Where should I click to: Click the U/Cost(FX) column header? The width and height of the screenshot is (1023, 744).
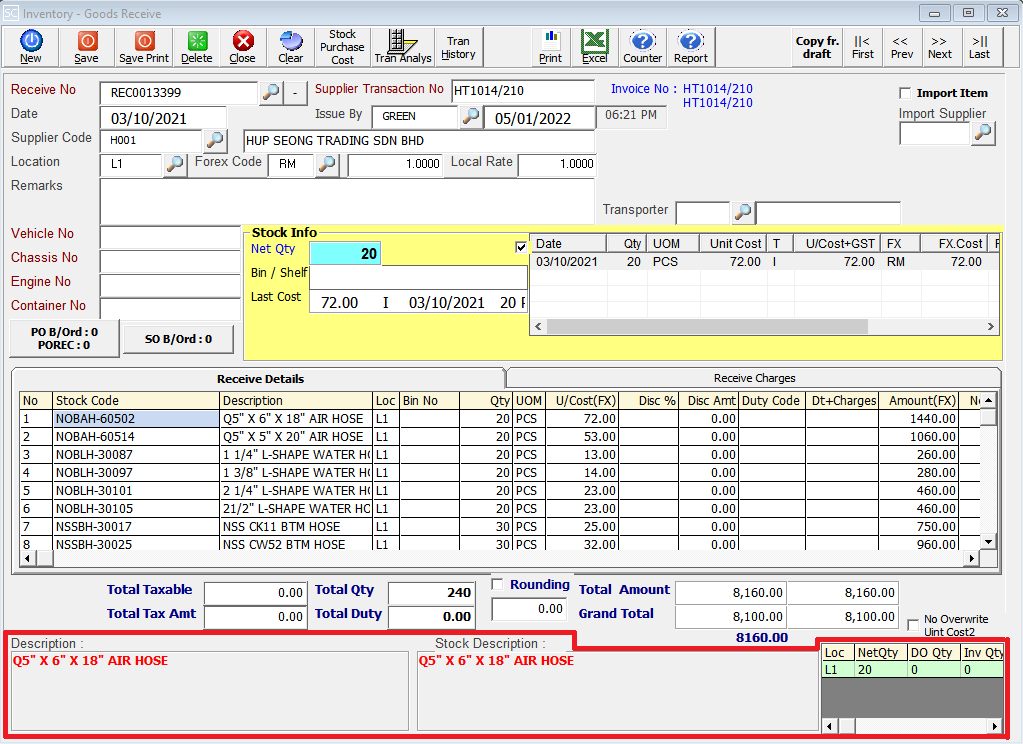(582, 401)
